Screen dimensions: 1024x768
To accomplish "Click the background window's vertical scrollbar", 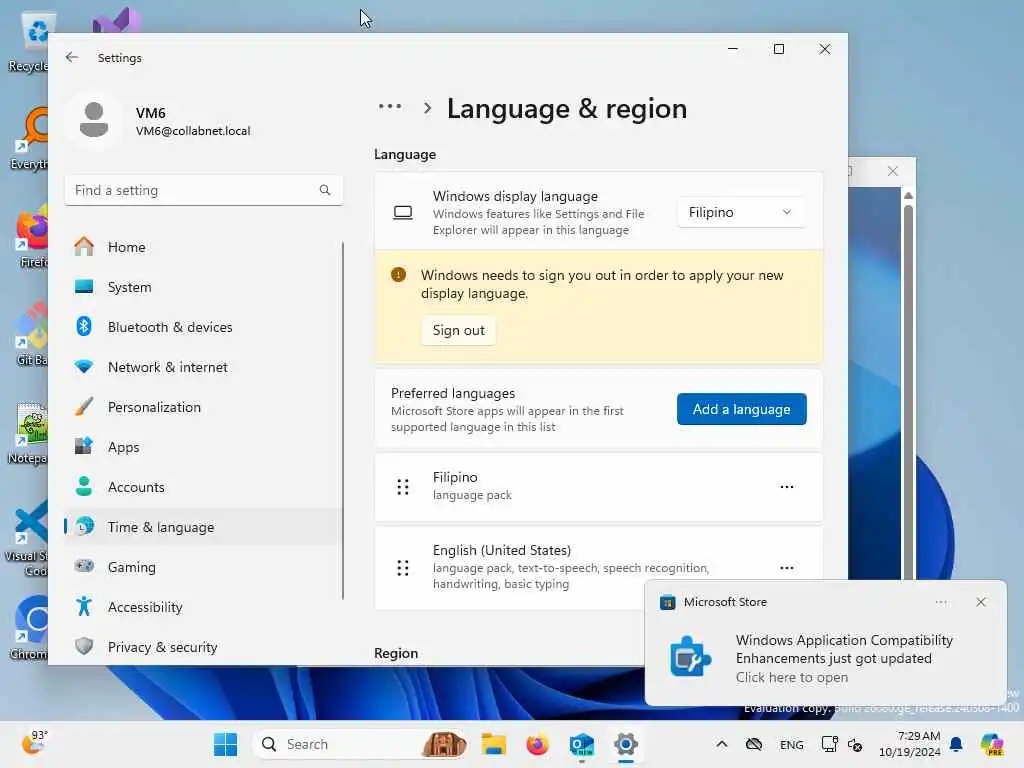I will [908, 392].
